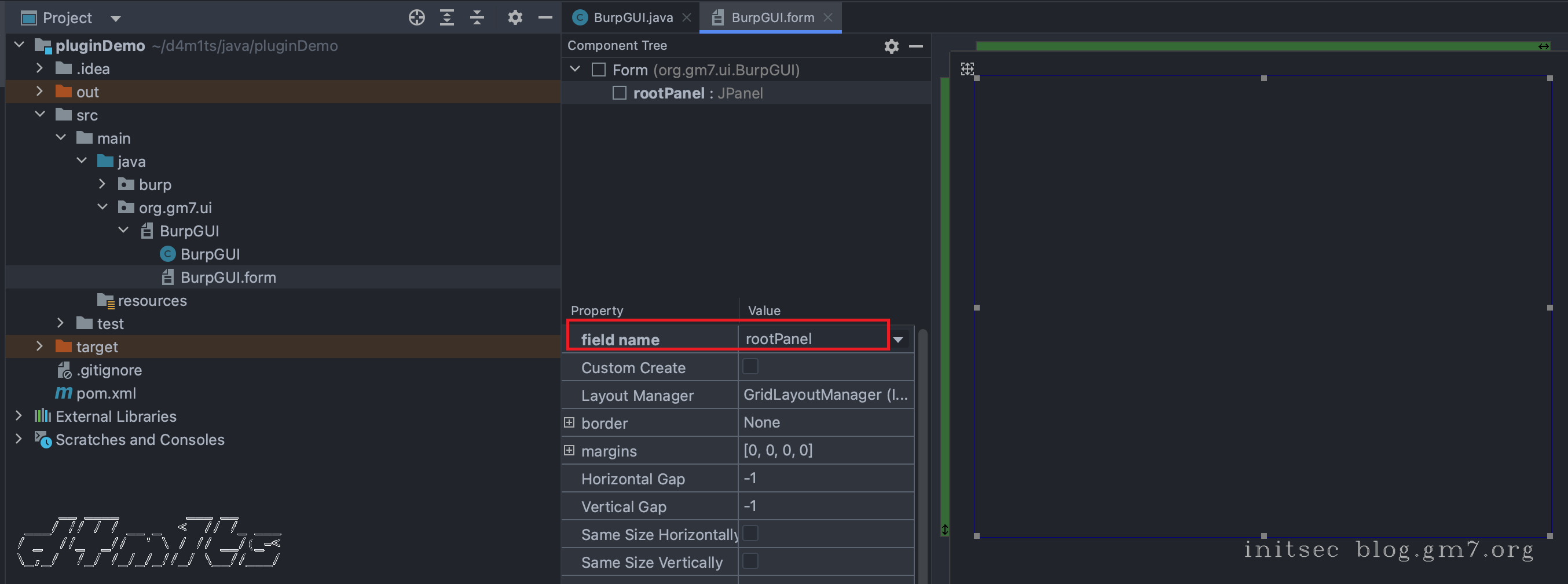
Task: Expand the margins property row
Action: (x=569, y=451)
